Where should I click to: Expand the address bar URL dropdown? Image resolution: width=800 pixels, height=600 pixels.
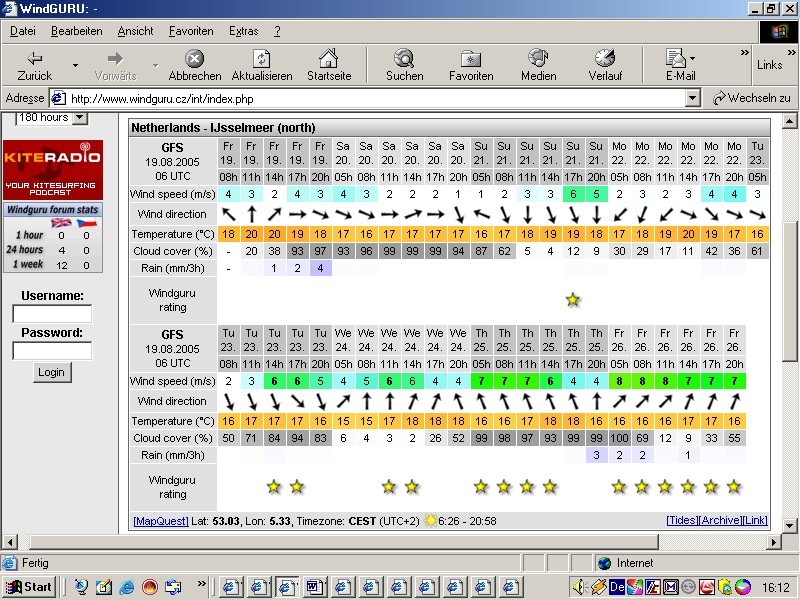693,98
